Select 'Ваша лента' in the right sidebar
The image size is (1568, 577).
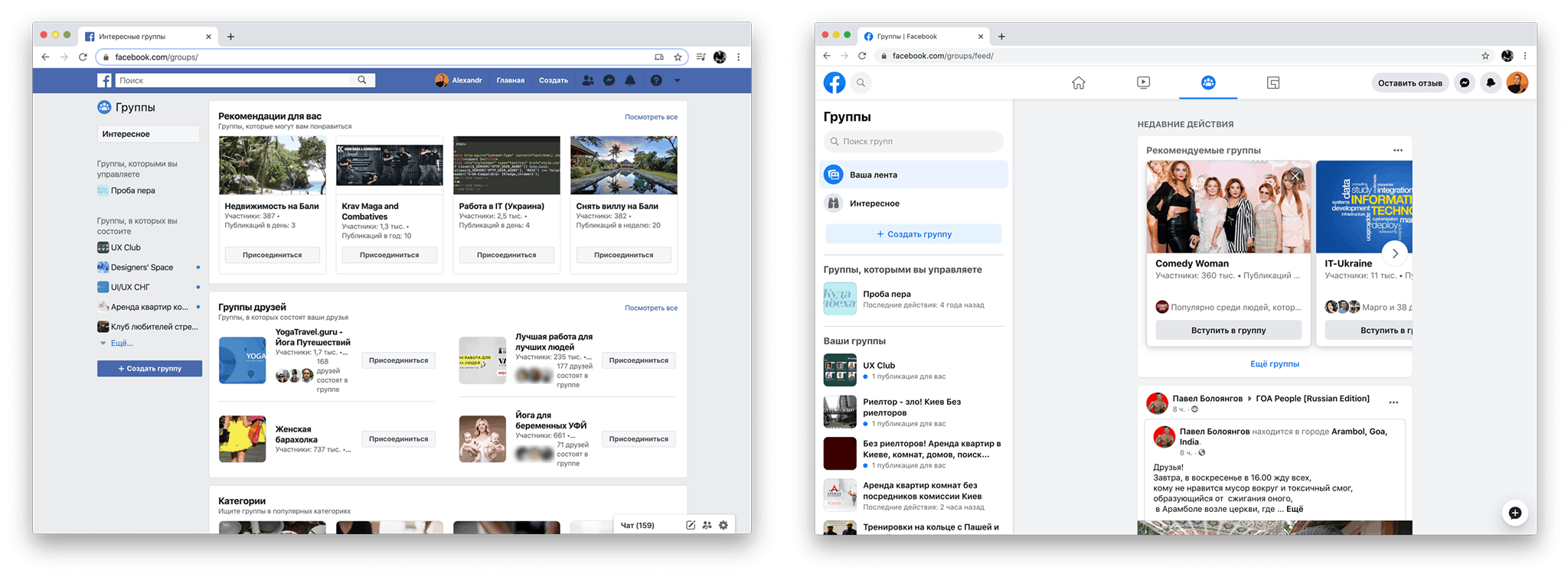[x=913, y=174]
